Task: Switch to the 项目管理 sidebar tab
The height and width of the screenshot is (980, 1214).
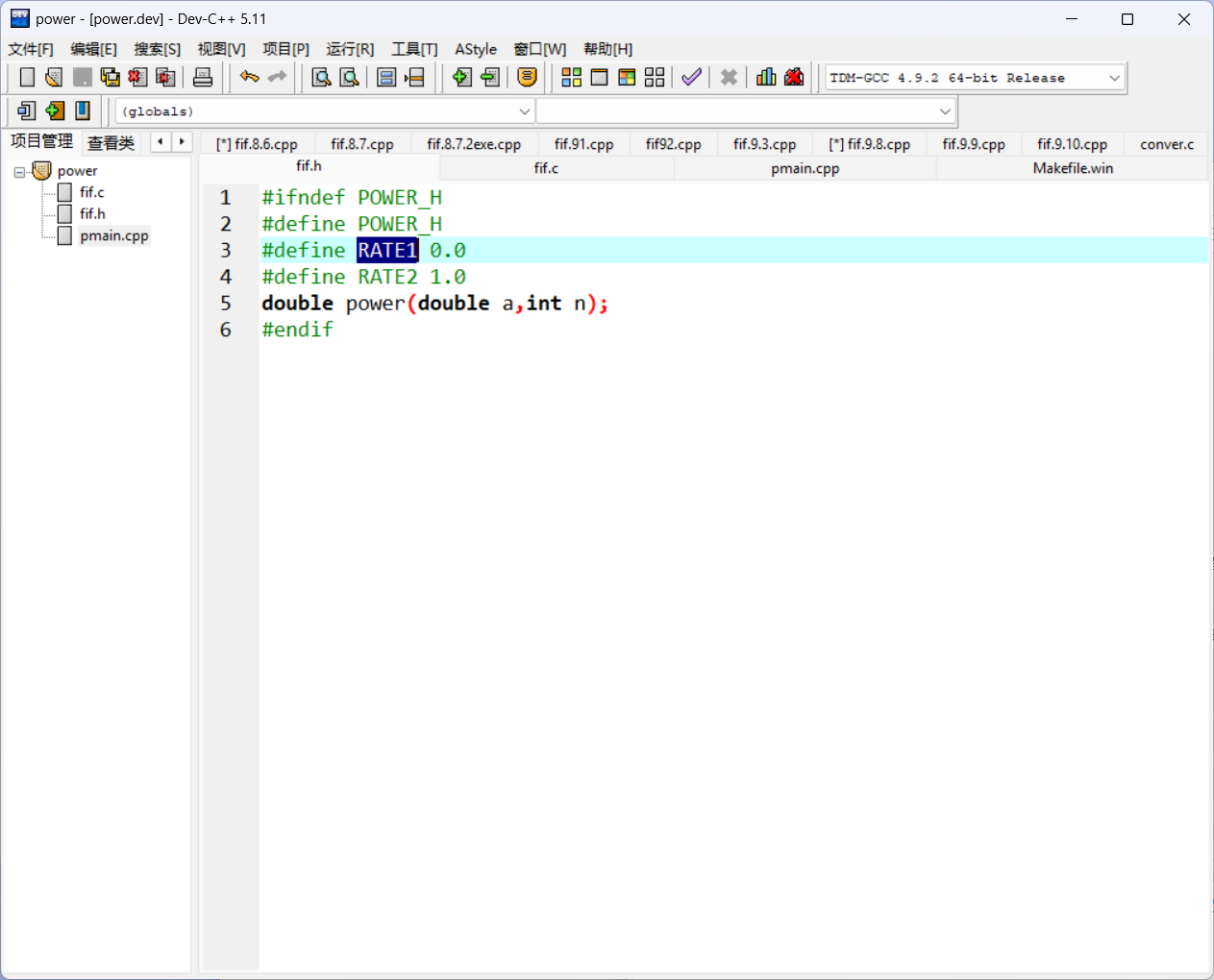Action: pos(41,141)
